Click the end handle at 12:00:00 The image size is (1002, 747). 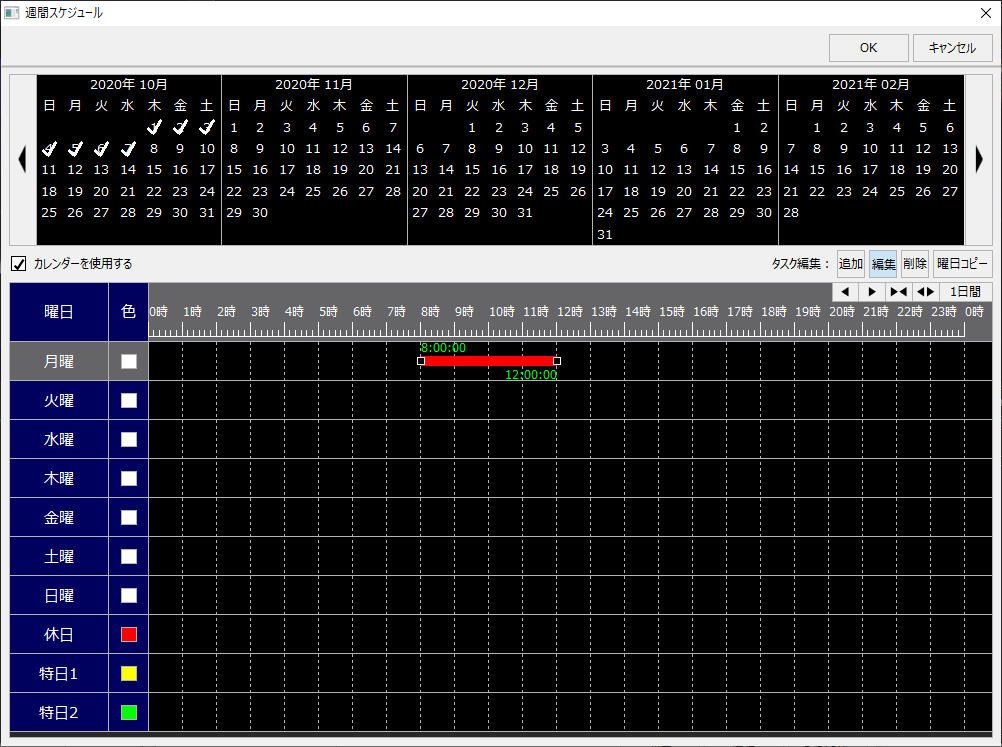(x=557, y=361)
